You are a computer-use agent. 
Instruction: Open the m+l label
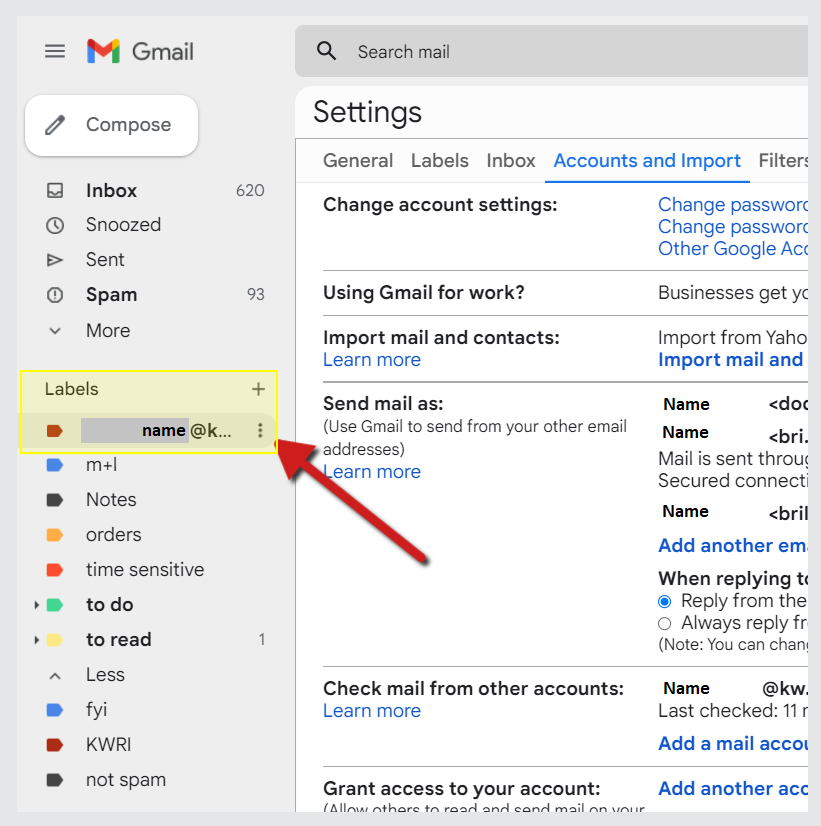coord(102,465)
